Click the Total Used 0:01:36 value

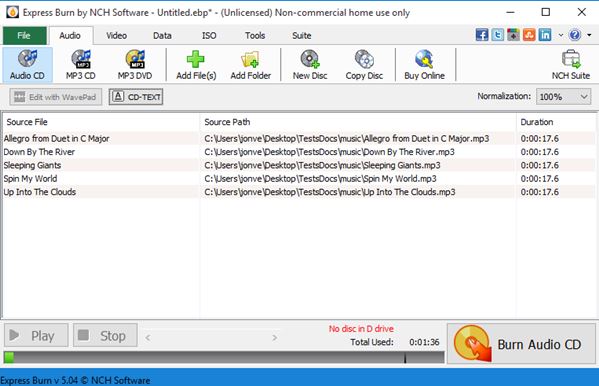tap(424, 342)
